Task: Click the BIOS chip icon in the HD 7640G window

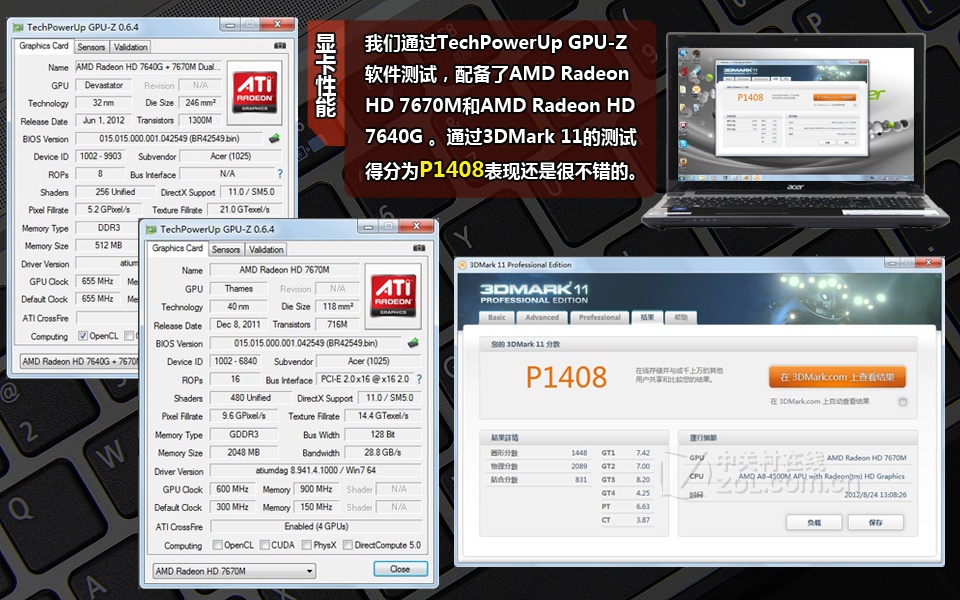Action: pos(274,138)
